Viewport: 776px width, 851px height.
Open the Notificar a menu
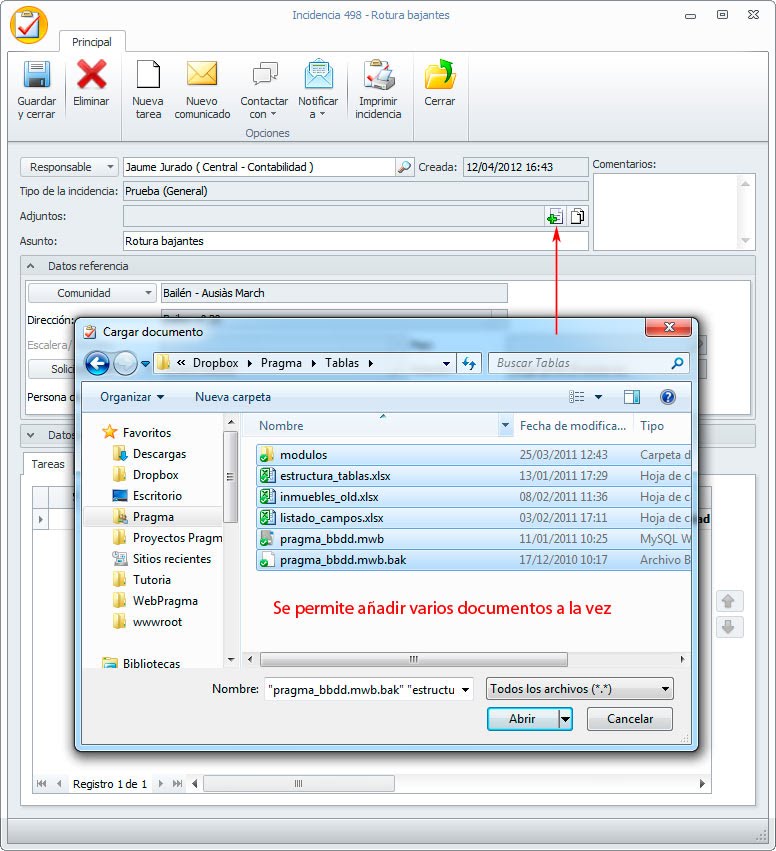tap(318, 90)
